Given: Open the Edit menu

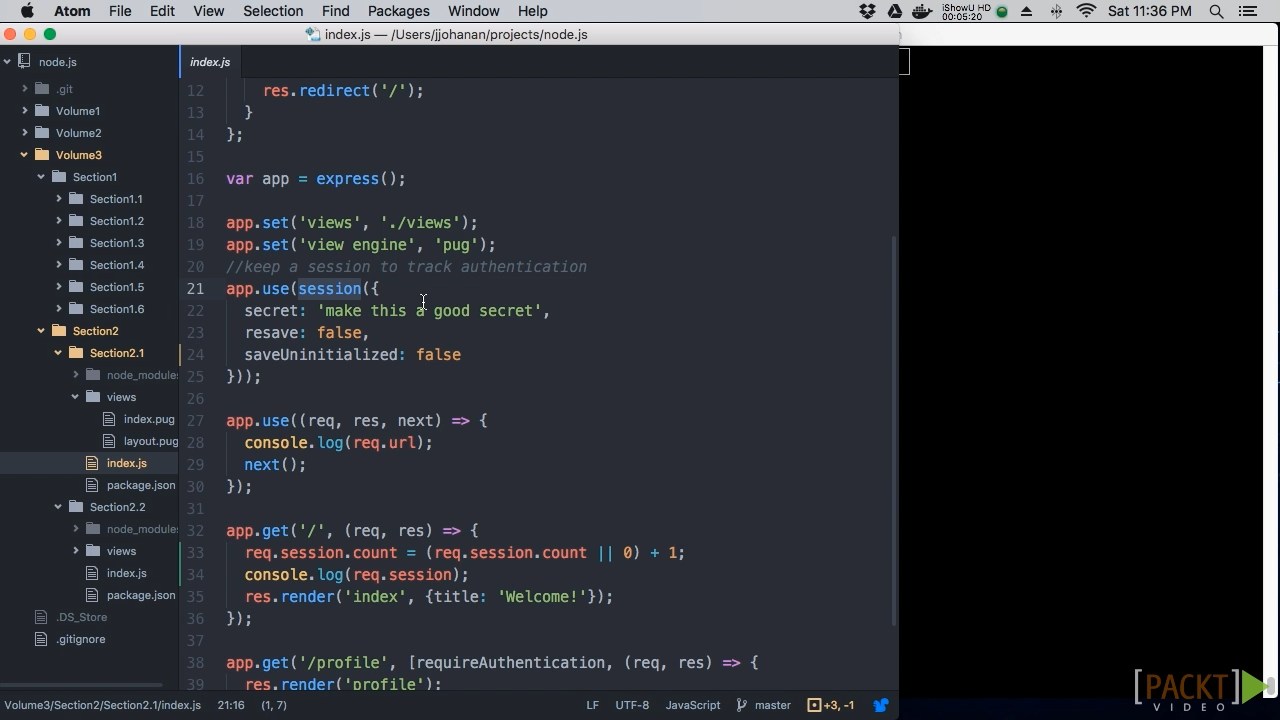Looking at the screenshot, I should pyautogui.click(x=162, y=11).
